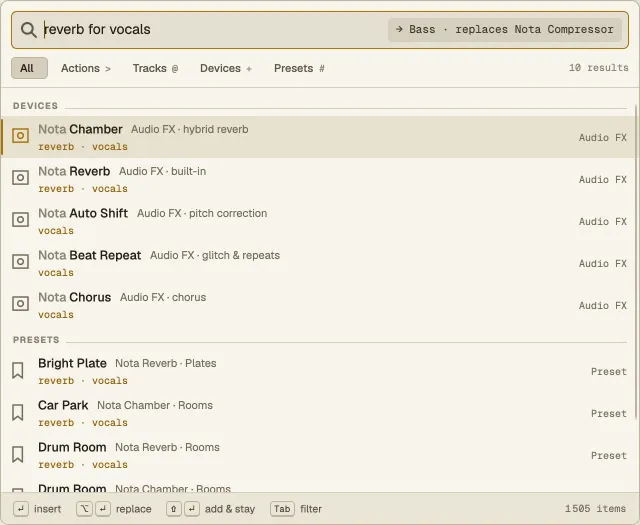Switch to the Devices filter tab

[x=226, y=68]
